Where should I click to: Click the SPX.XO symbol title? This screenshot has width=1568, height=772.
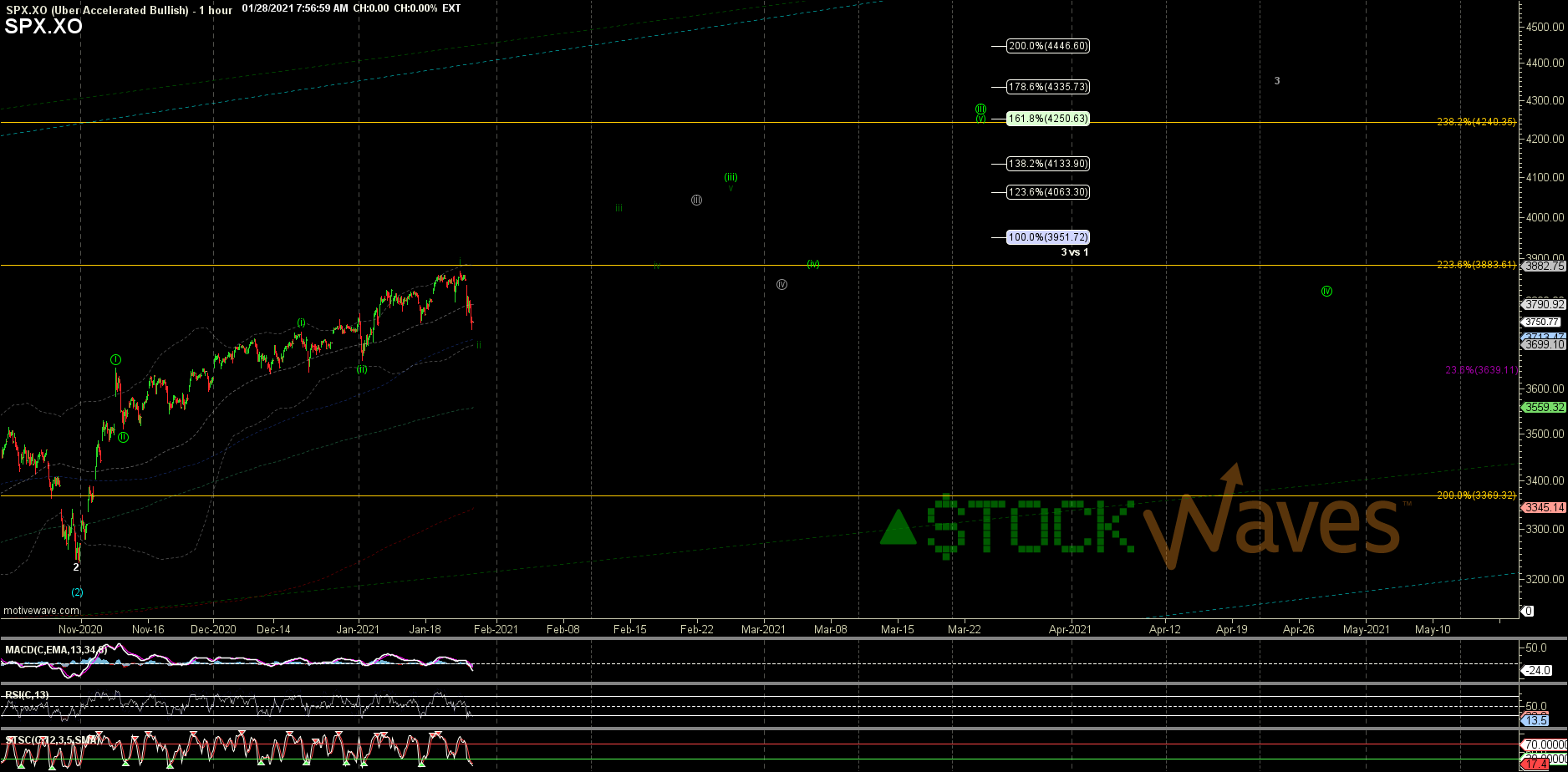43,27
